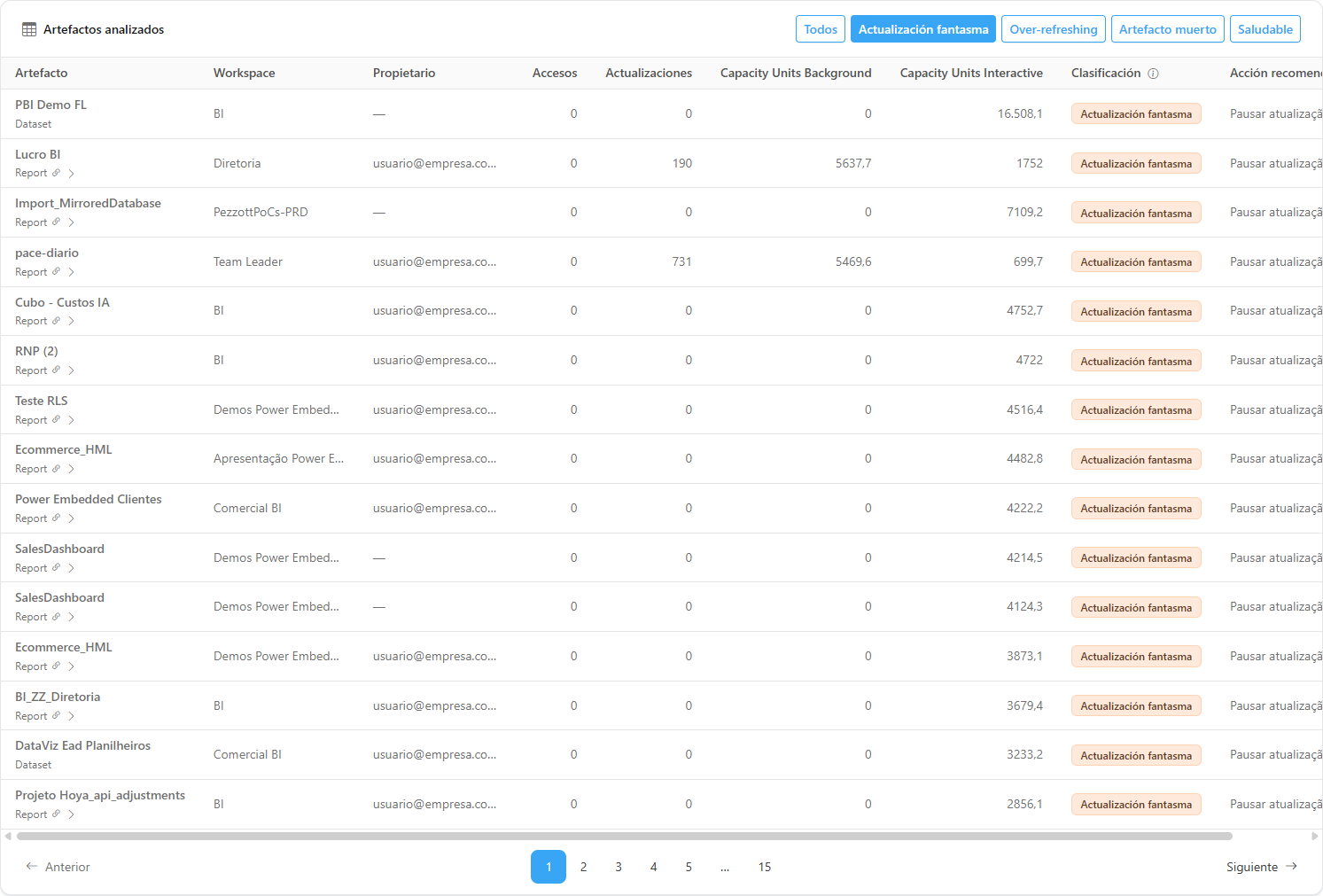Click the Capacity Units Interactive column header
This screenshot has width=1323, height=896.
pyautogui.click(x=971, y=74)
